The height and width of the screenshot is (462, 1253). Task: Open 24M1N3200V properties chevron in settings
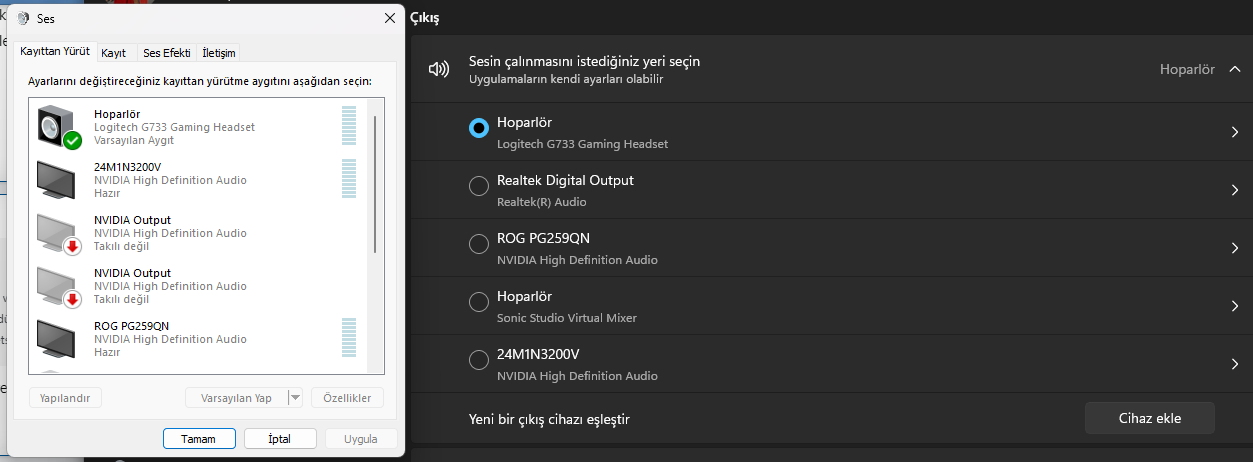click(1235, 364)
